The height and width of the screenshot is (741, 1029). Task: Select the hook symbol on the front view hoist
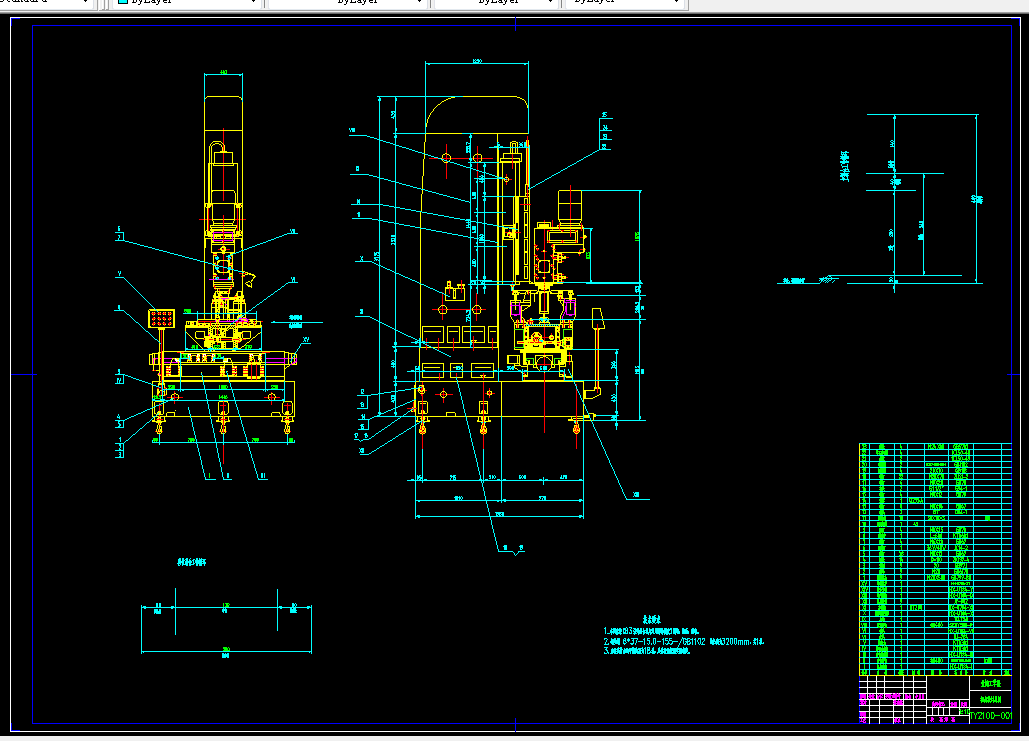click(249, 278)
